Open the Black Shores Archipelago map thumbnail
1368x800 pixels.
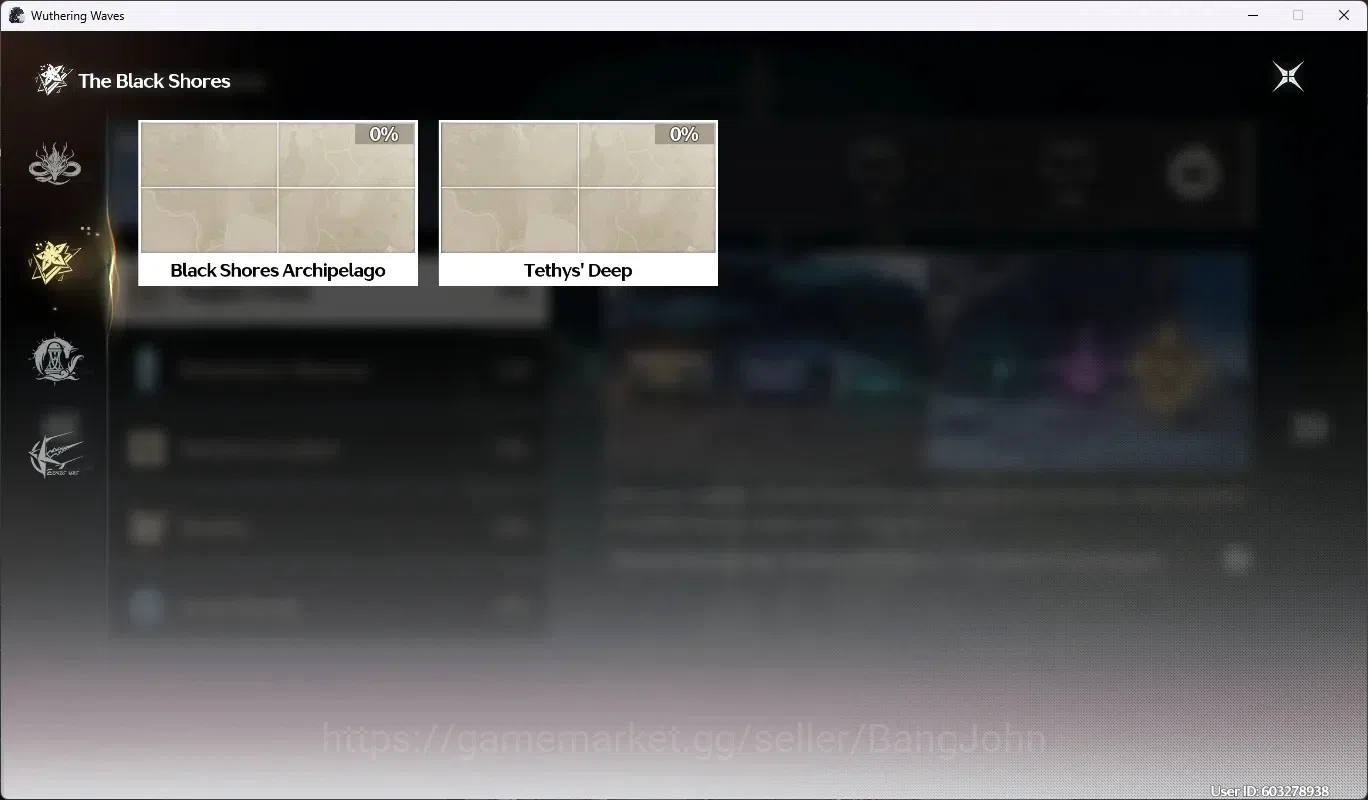pyautogui.click(x=278, y=188)
